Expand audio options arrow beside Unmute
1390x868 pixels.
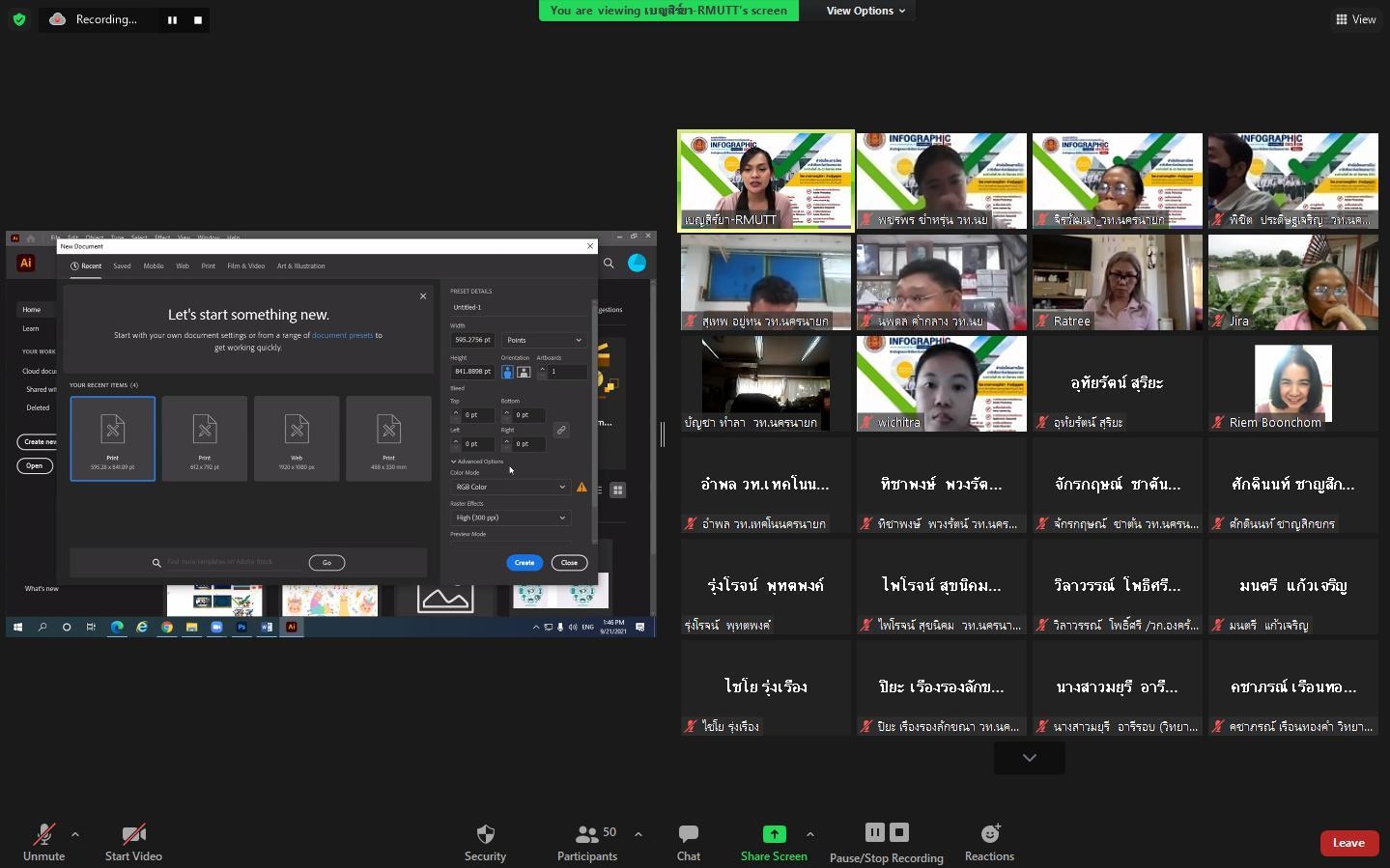pyautogui.click(x=75, y=834)
